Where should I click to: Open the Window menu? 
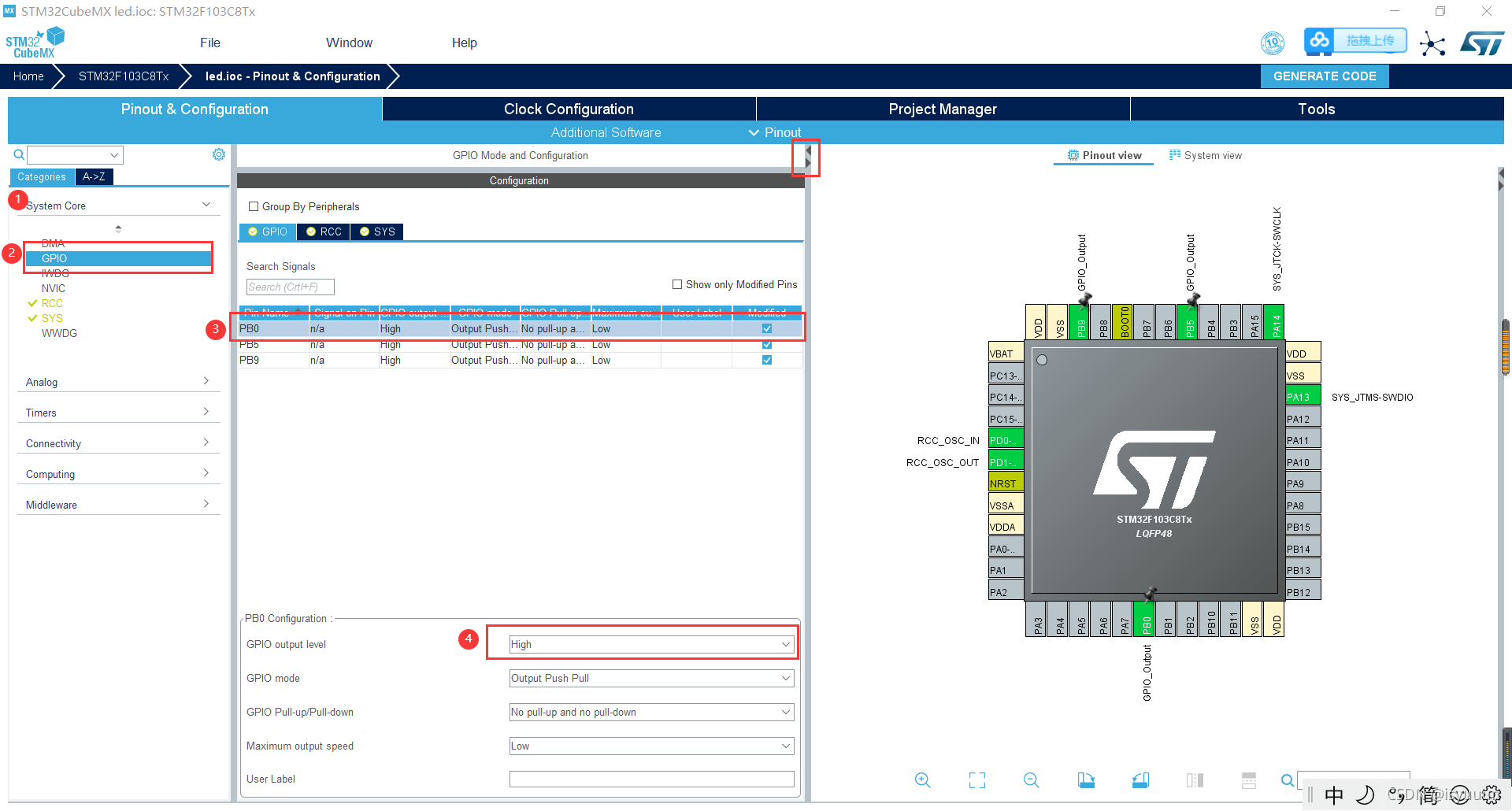(x=349, y=43)
